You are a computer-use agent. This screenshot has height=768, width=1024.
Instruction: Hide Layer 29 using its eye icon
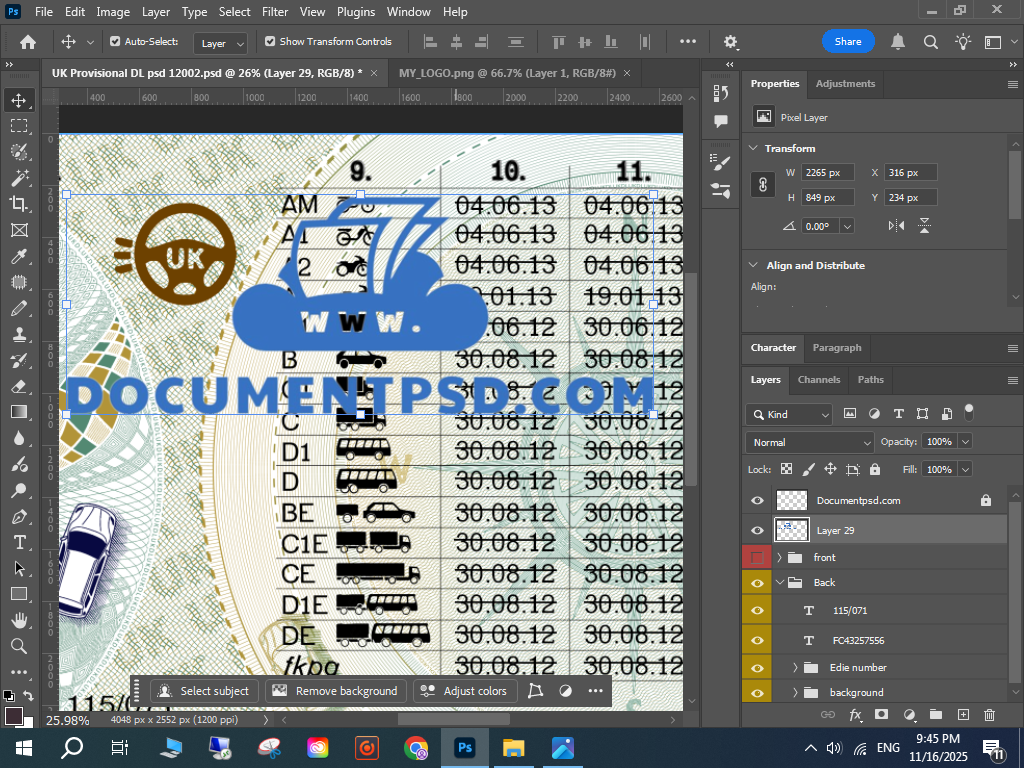pyautogui.click(x=757, y=530)
